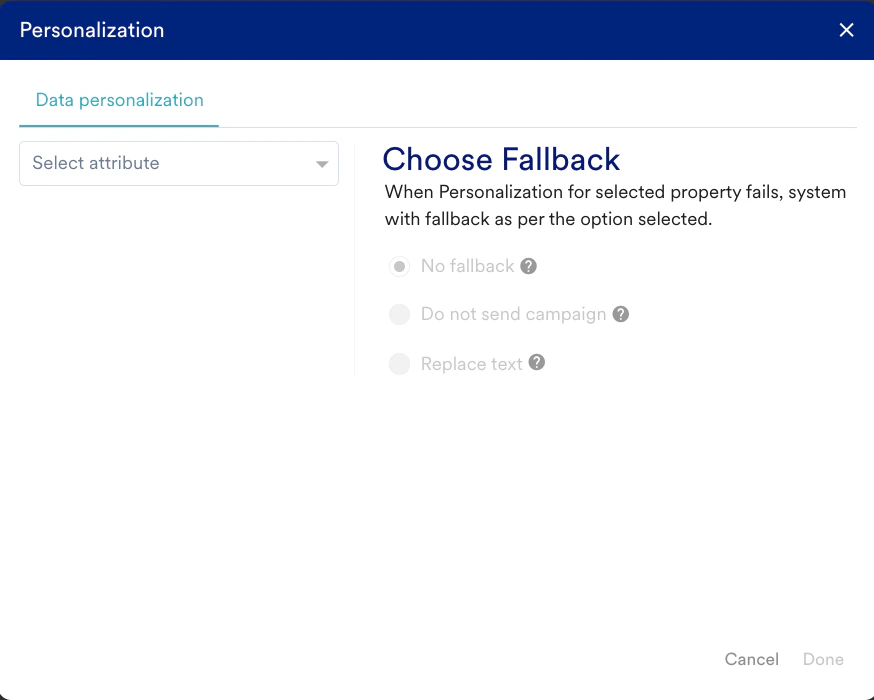Cancel the personalization dialog
This screenshot has height=700, width=874.
click(751, 659)
